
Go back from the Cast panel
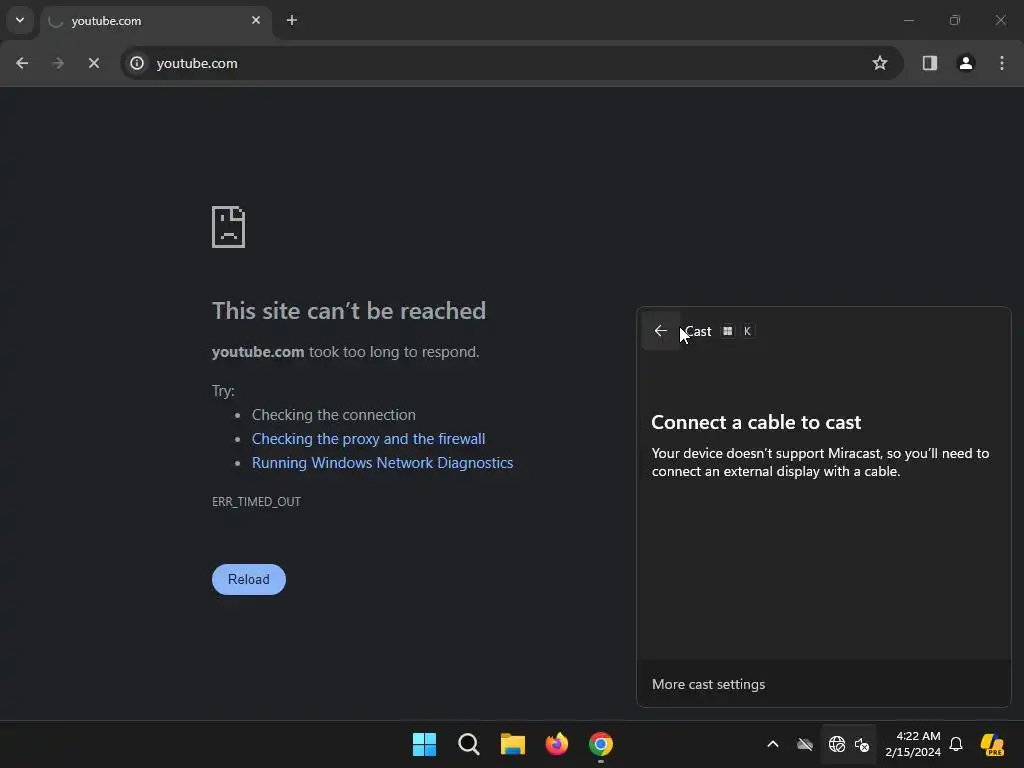click(661, 331)
